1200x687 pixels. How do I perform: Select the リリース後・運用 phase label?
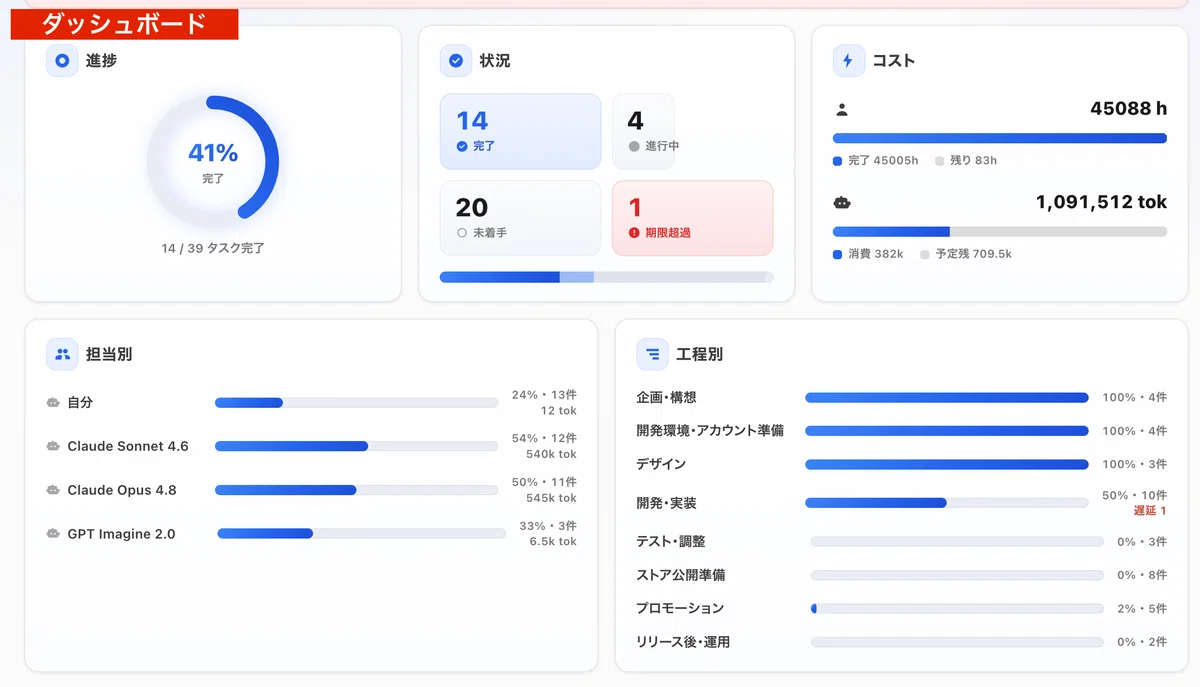pos(683,643)
